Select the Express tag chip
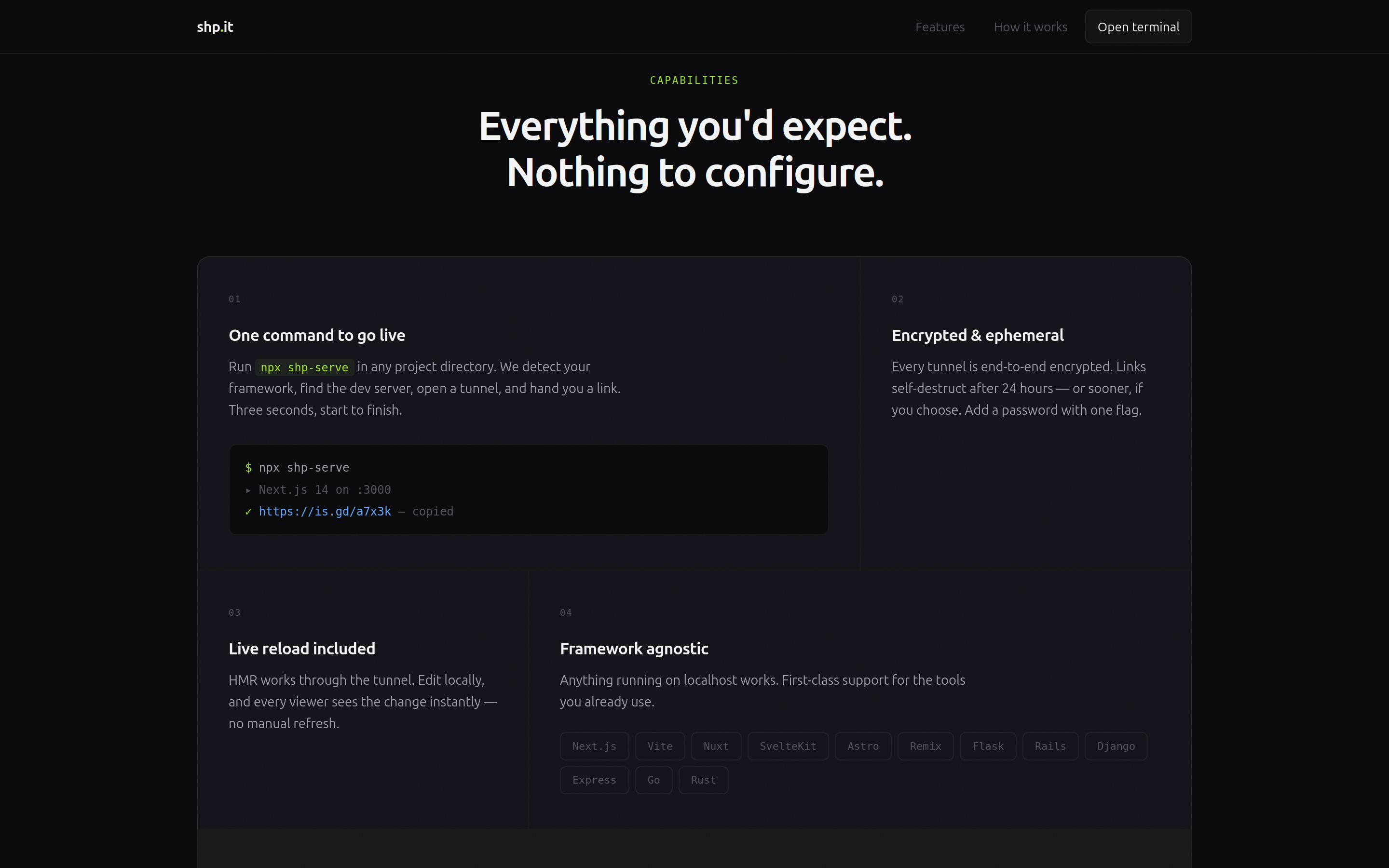1389x868 pixels. point(594,780)
